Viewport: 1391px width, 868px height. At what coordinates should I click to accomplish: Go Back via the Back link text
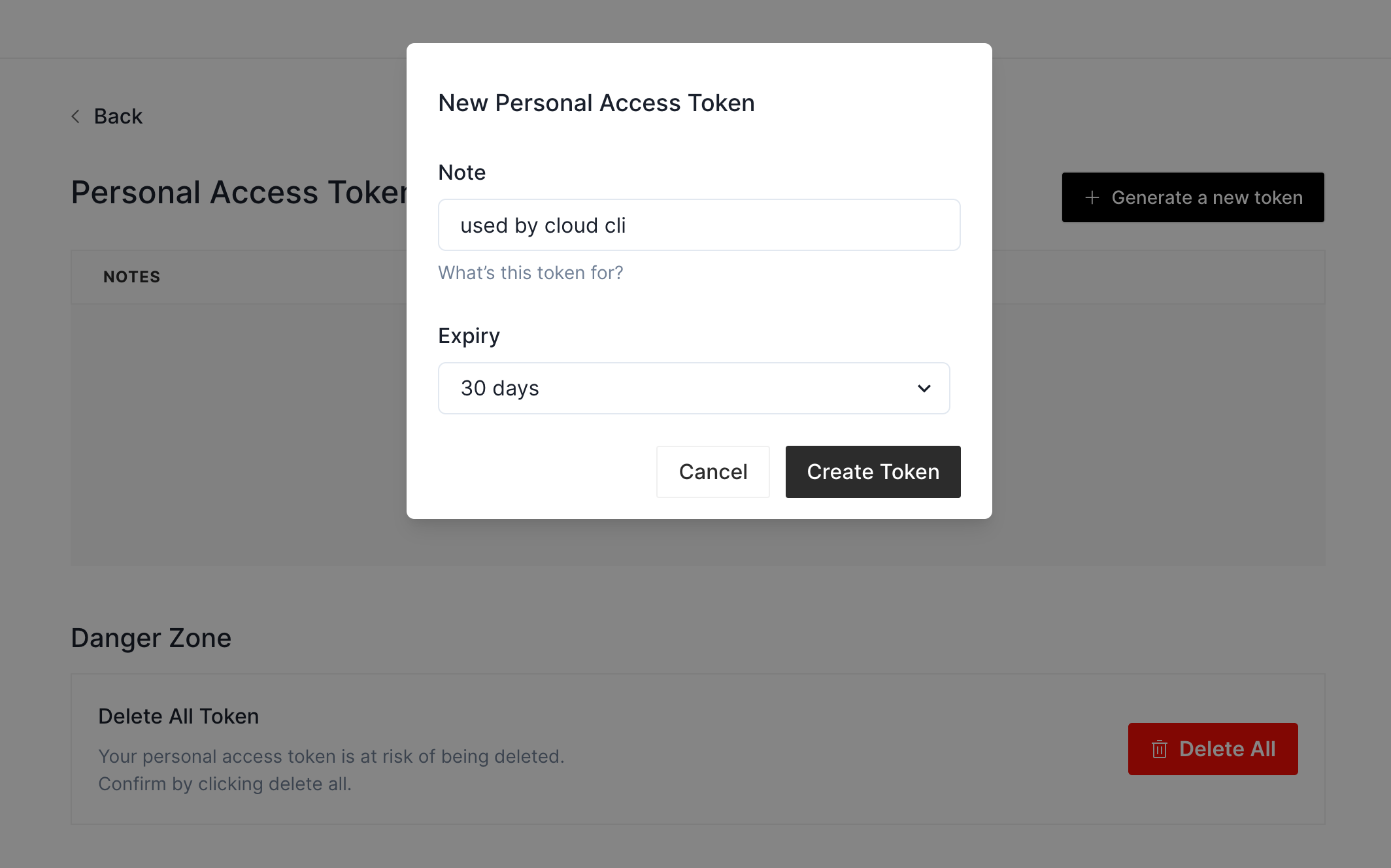point(118,116)
